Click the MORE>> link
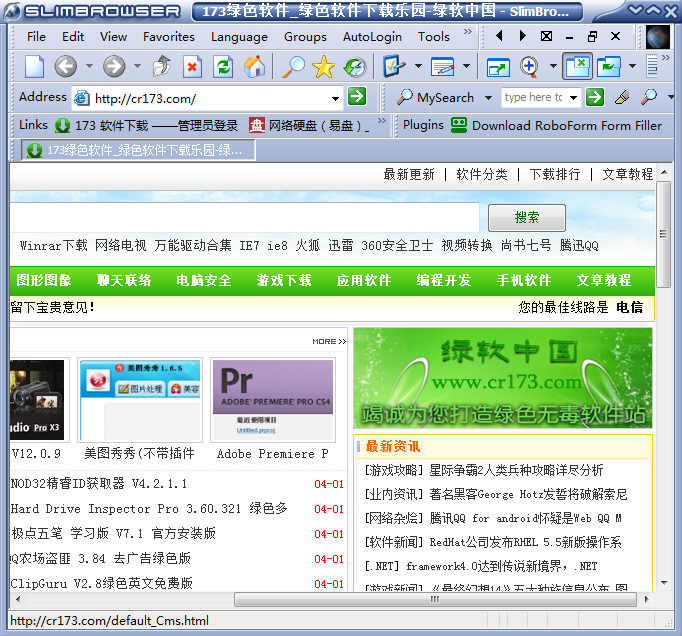Image resolution: width=682 pixels, height=636 pixels. pos(329,341)
